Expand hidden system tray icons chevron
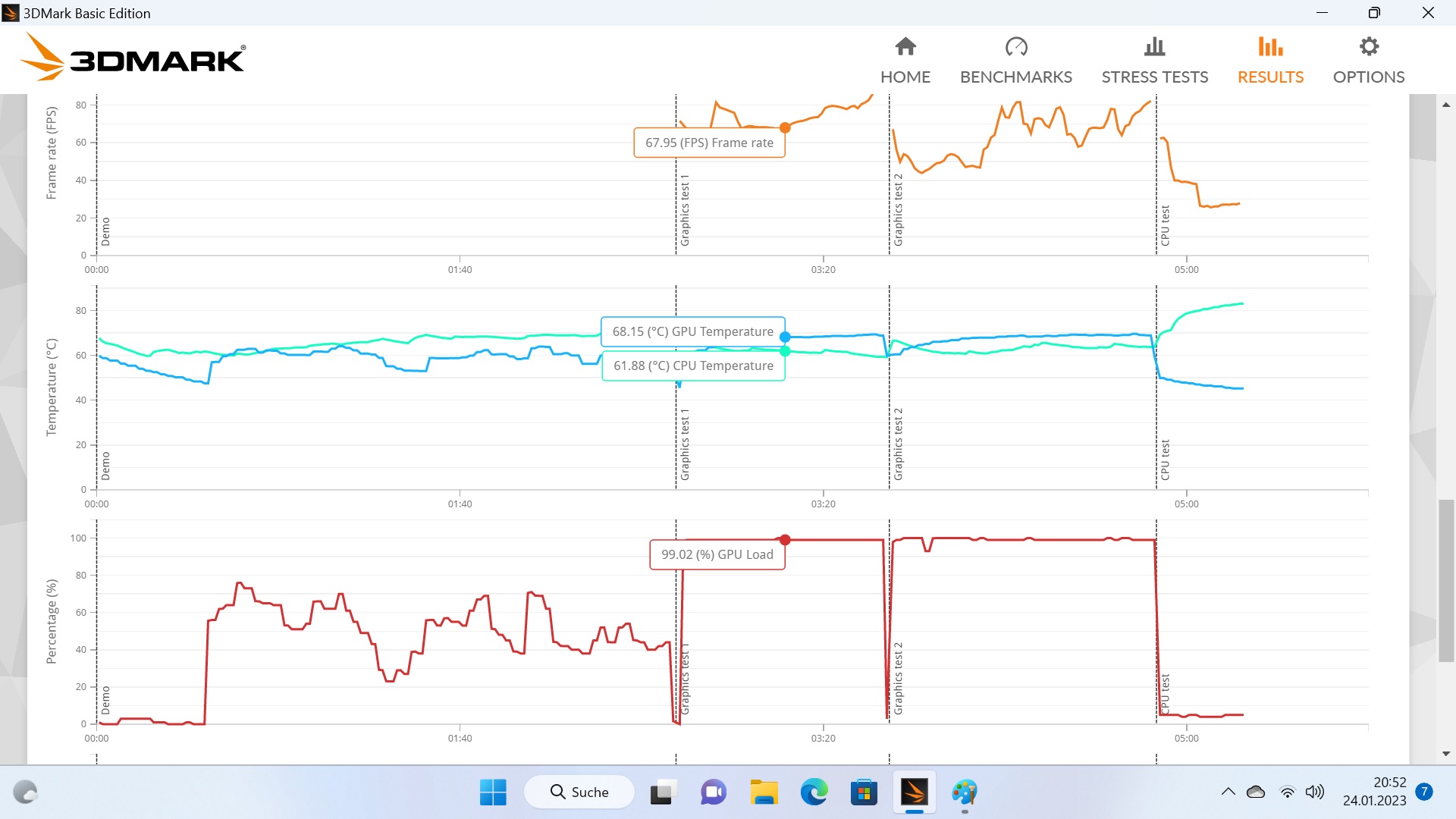This screenshot has height=819, width=1456. click(x=1228, y=792)
